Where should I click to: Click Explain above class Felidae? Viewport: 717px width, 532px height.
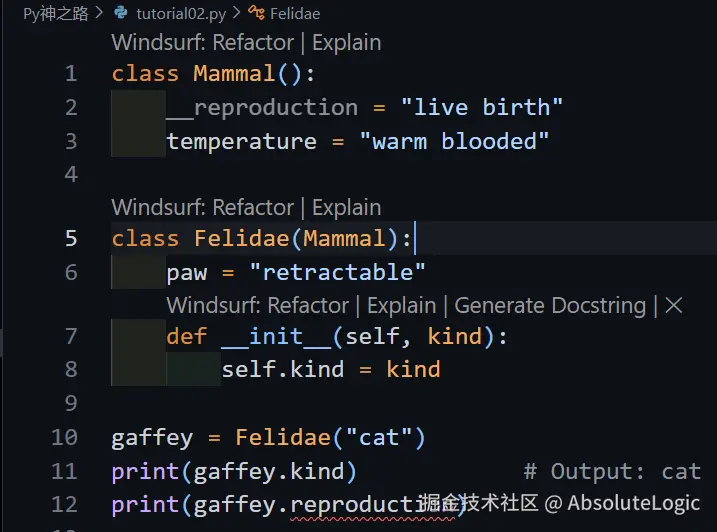click(346, 208)
